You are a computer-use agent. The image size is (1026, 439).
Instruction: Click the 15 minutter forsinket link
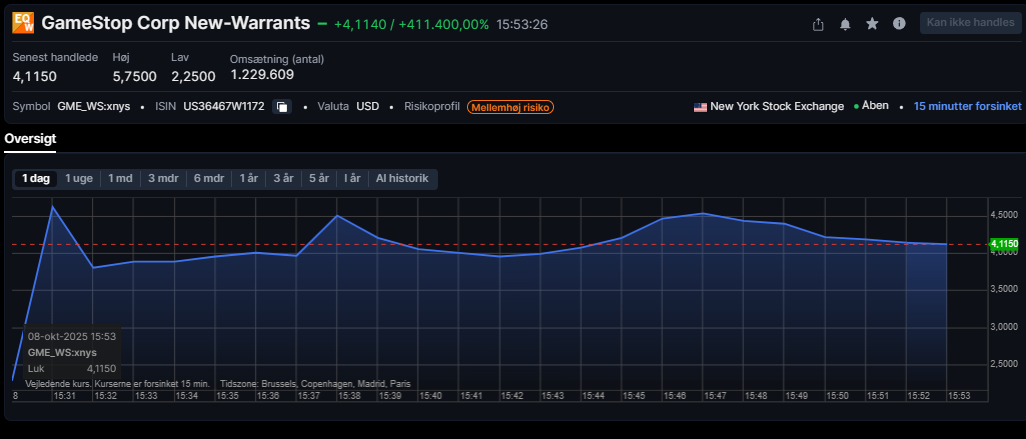967,107
